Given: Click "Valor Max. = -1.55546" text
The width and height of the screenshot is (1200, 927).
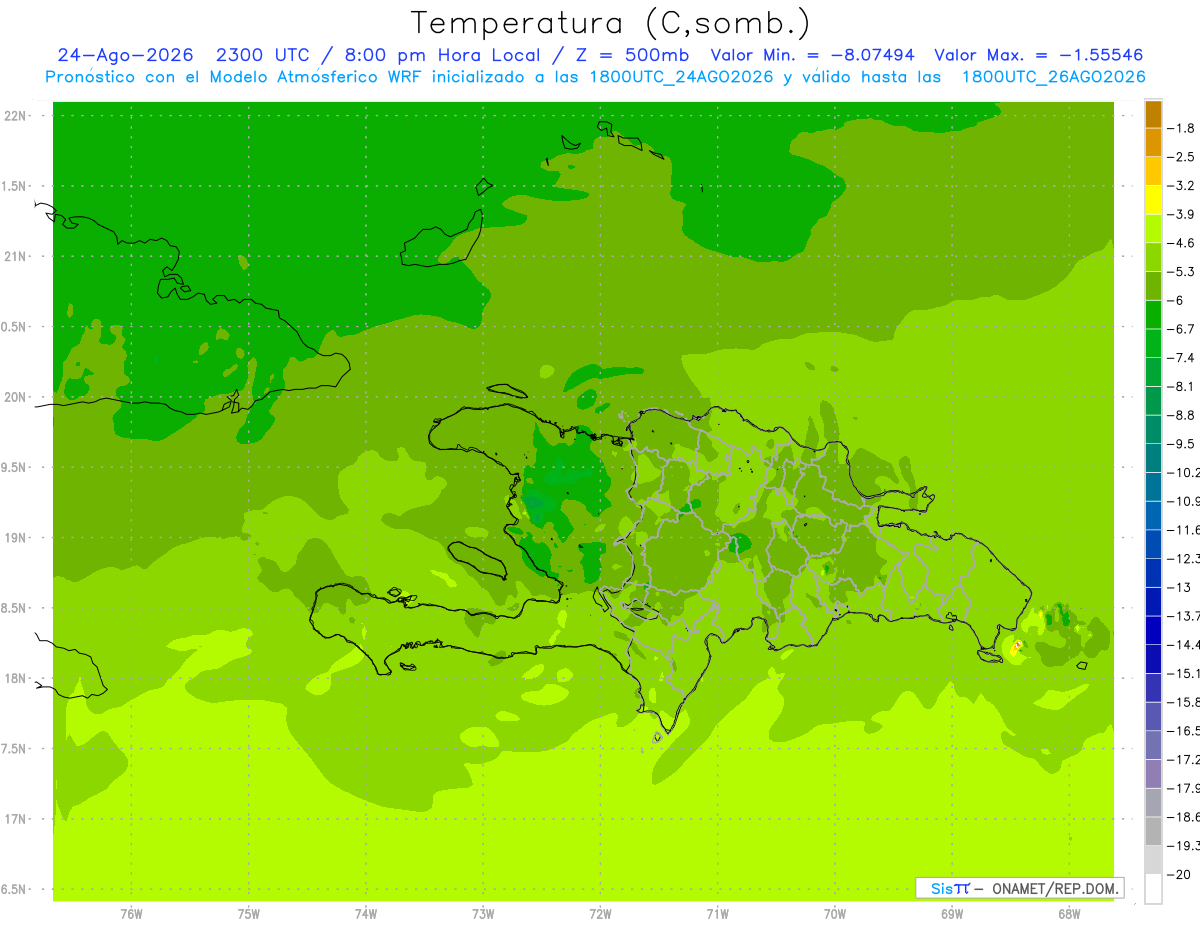Looking at the screenshot, I should click(x=1039, y=56).
